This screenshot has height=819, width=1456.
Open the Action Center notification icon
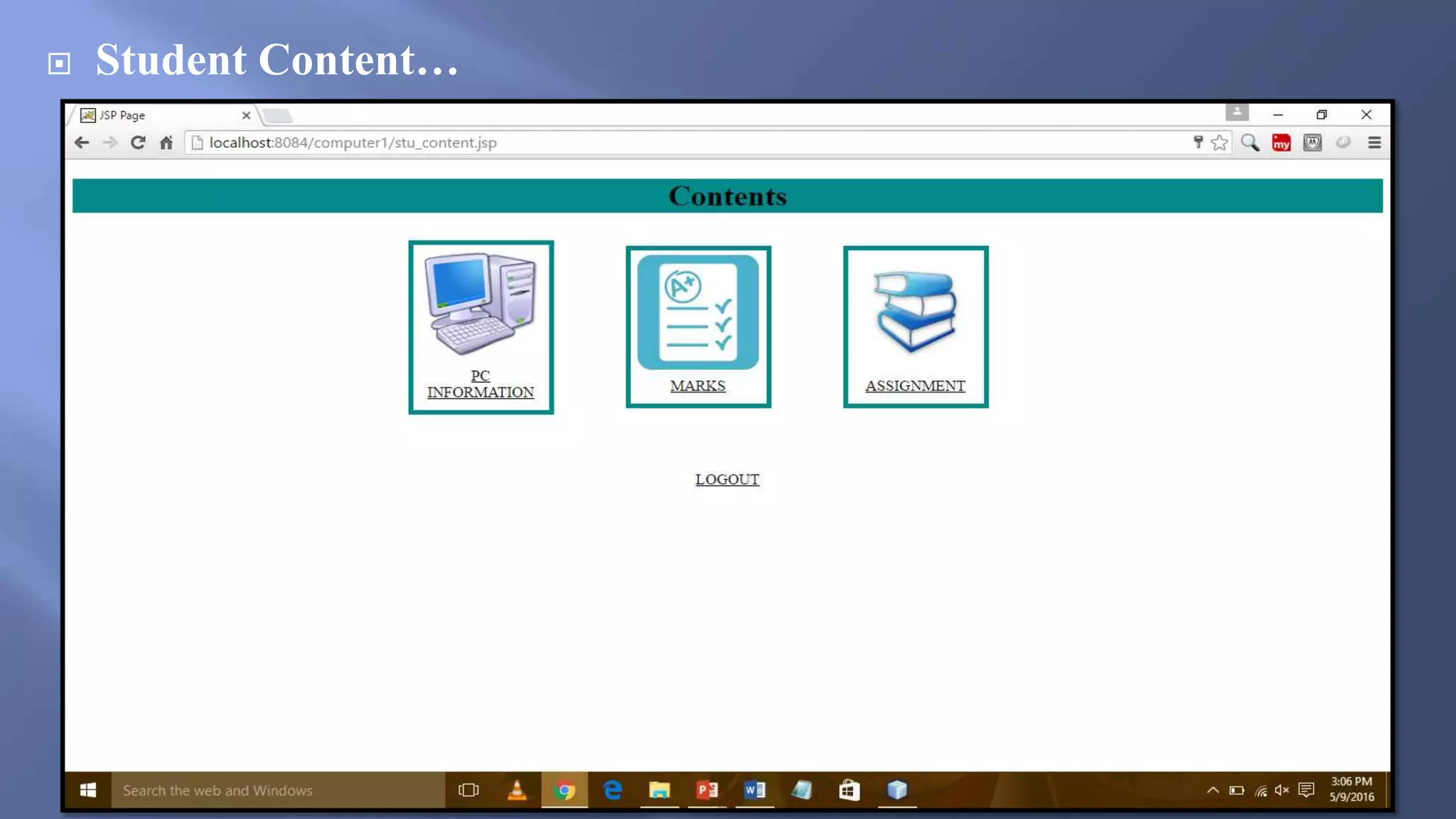[x=1306, y=791]
